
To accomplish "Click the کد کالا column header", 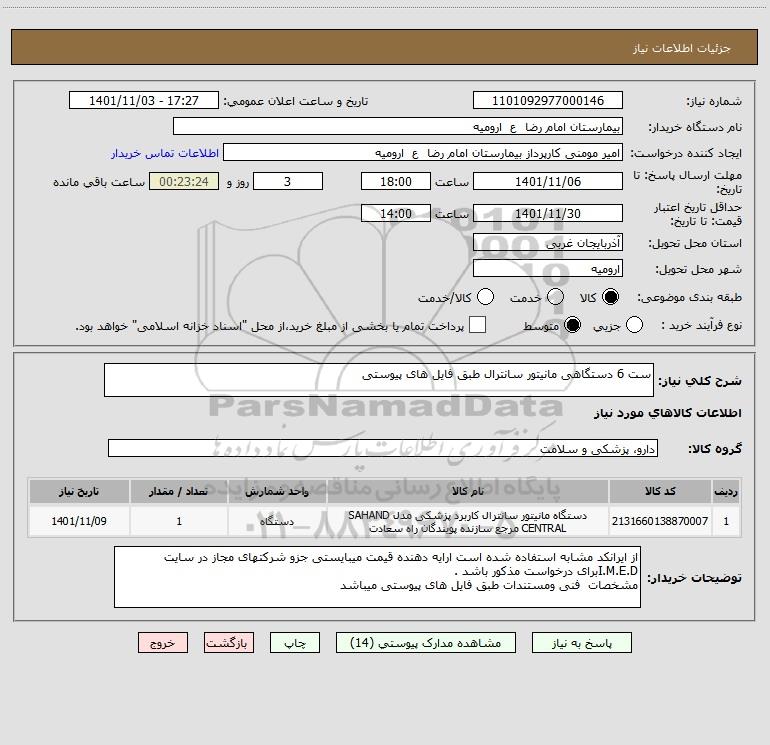I will tap(660, 491).
